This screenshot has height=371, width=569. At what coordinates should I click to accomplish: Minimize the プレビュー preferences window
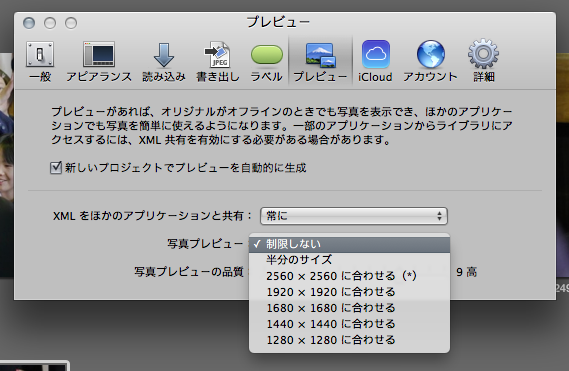[50, 23]
